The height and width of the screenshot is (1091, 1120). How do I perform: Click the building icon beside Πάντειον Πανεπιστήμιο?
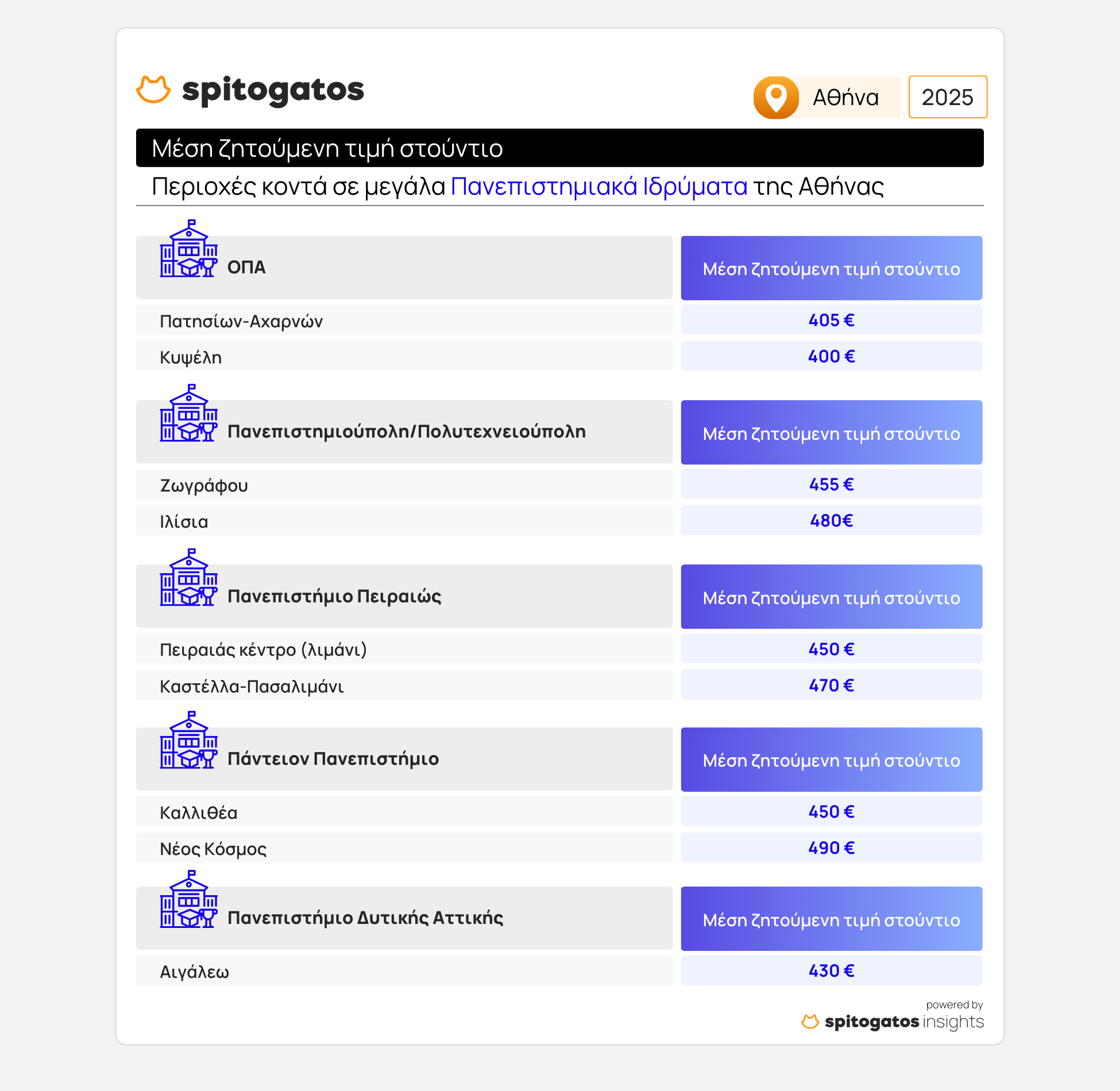coord(188,741)
